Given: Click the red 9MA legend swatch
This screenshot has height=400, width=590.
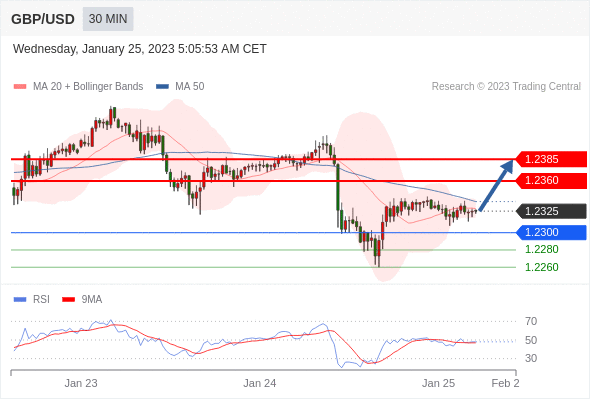Looking at the screenshot, I should pyautogui.click(x=68, y=300).
